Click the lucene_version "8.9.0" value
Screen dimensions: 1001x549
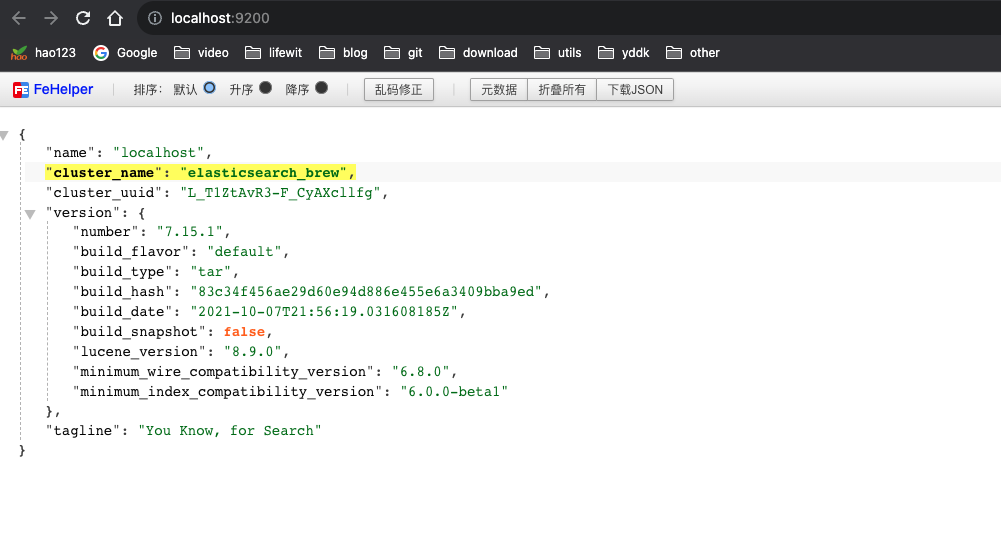point(252,352)
